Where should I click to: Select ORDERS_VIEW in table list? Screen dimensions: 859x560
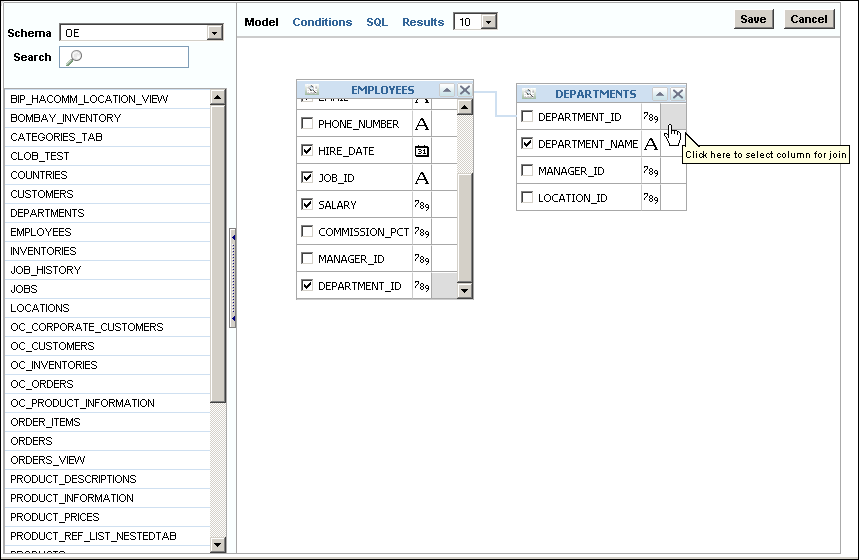[x=107, y=460]
